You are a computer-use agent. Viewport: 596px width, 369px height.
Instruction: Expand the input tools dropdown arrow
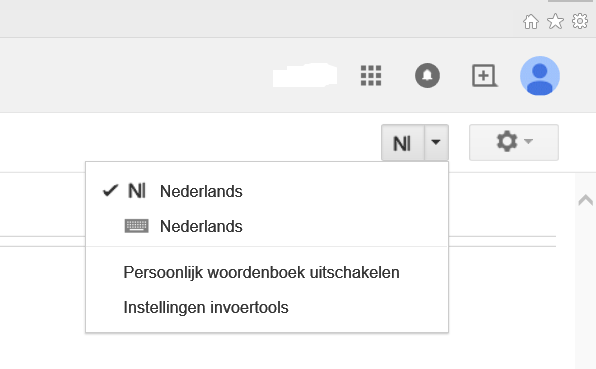[436, 143]
